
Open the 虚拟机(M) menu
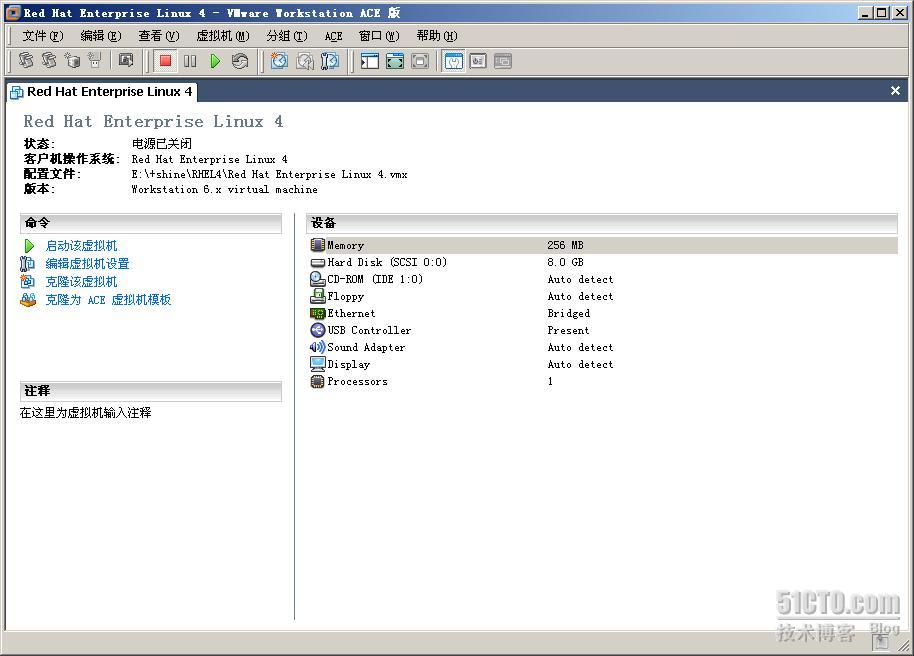[223, 36]
